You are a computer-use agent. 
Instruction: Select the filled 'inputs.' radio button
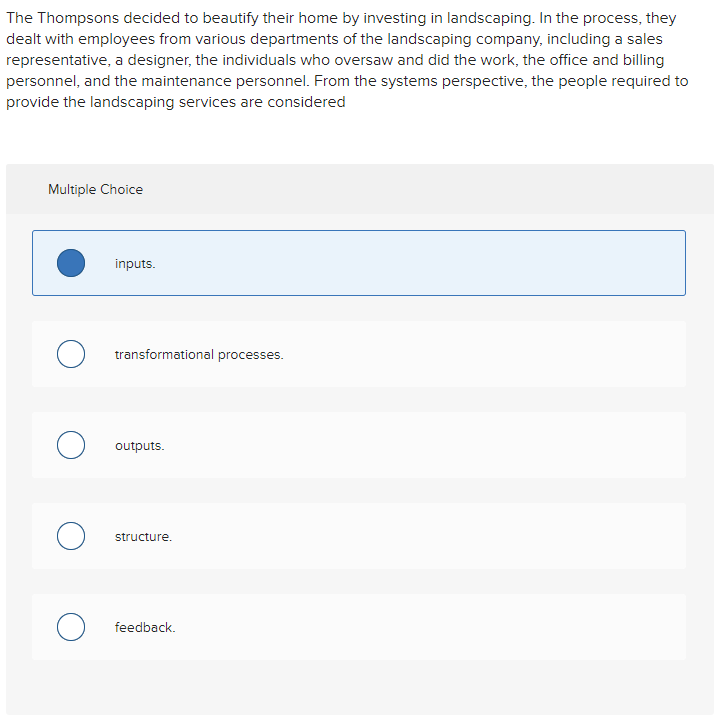point(70,263)
